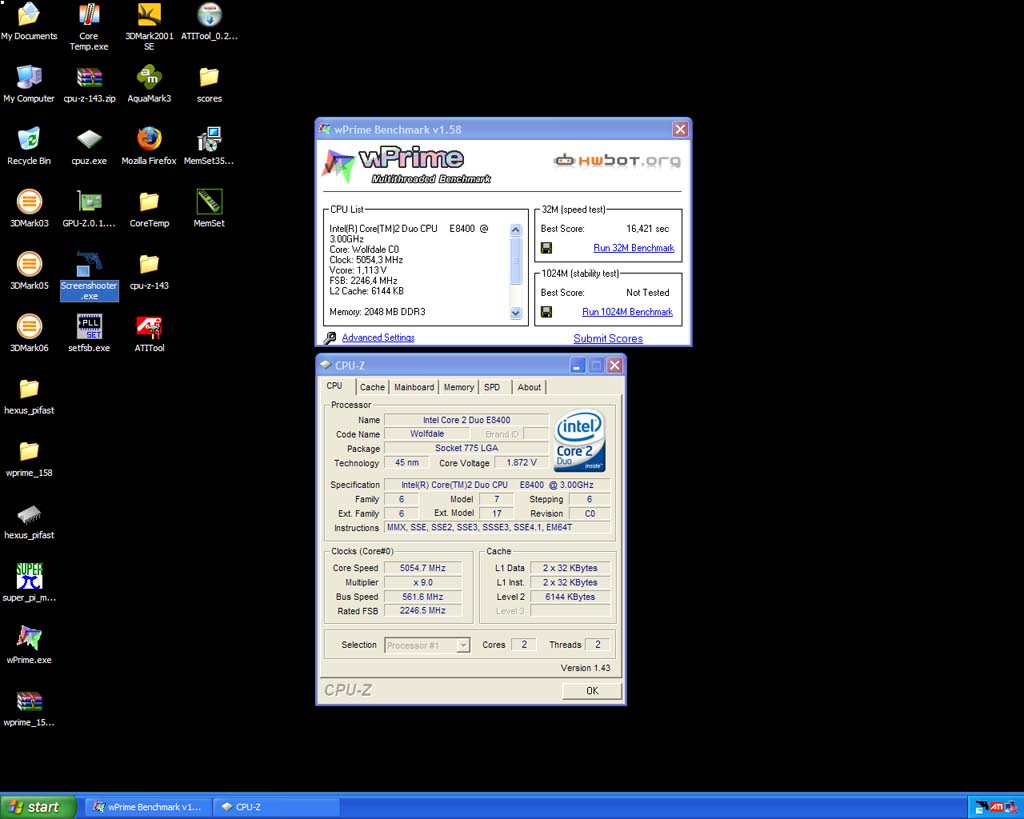Minimize the CPU-Z window
The image size is (1024, 819).
577,366
